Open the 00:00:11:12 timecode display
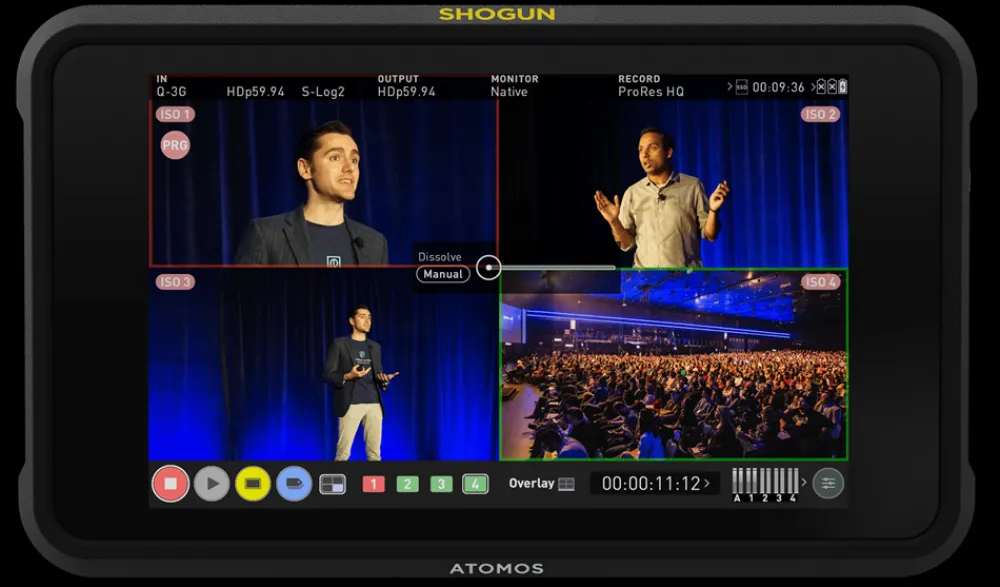The image size is (1000, 587). (x=655, y=484)
